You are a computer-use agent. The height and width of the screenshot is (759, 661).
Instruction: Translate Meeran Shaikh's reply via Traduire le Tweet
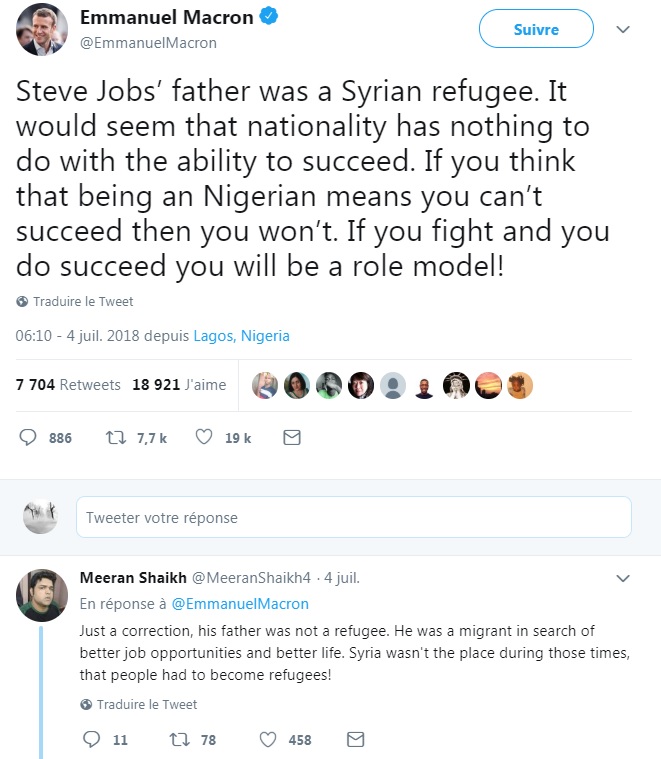pyautogui.click(x=146, y=704)
